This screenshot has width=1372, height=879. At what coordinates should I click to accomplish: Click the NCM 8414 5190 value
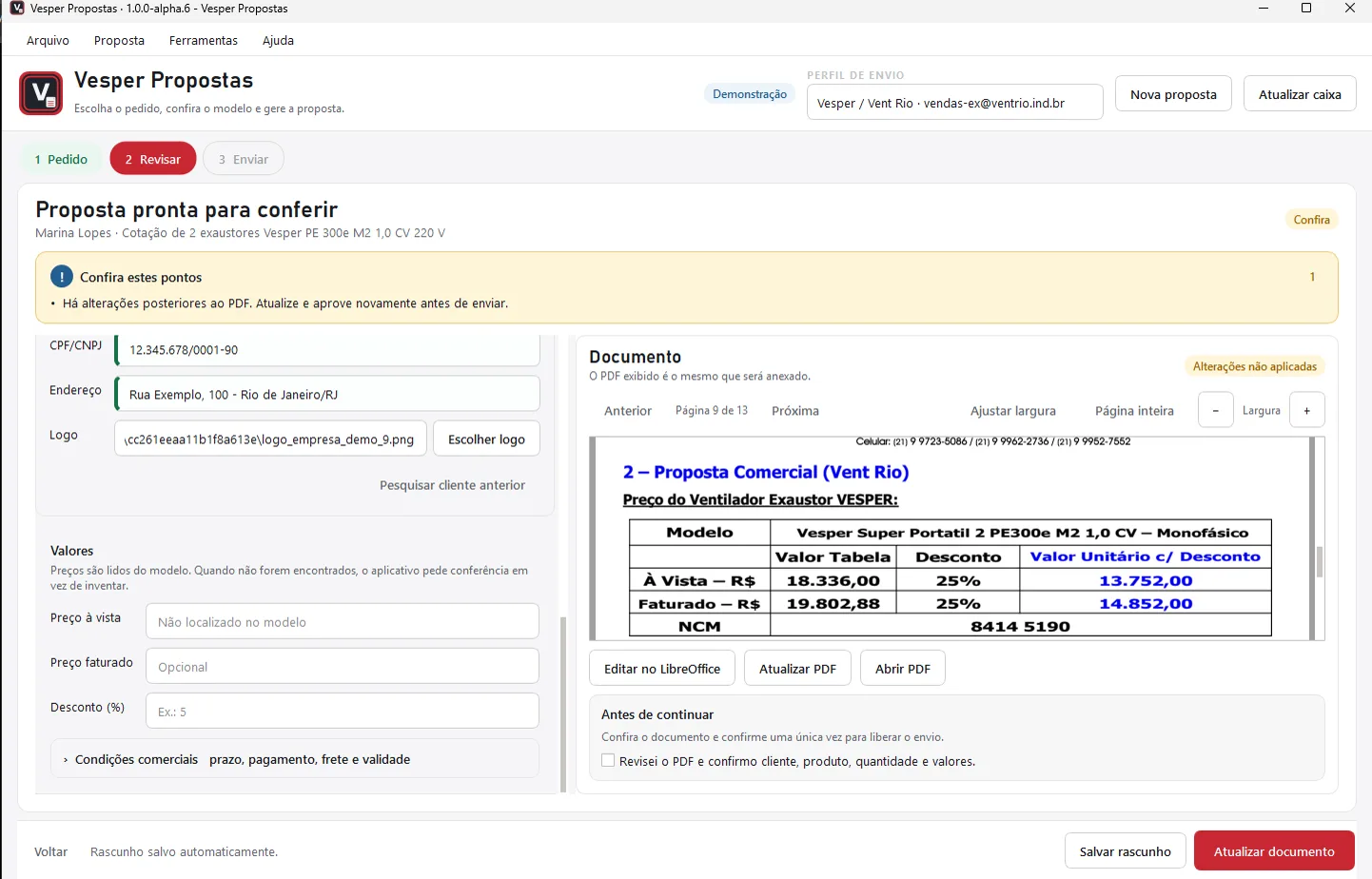pyautogui.click(x=1020, y=626)
